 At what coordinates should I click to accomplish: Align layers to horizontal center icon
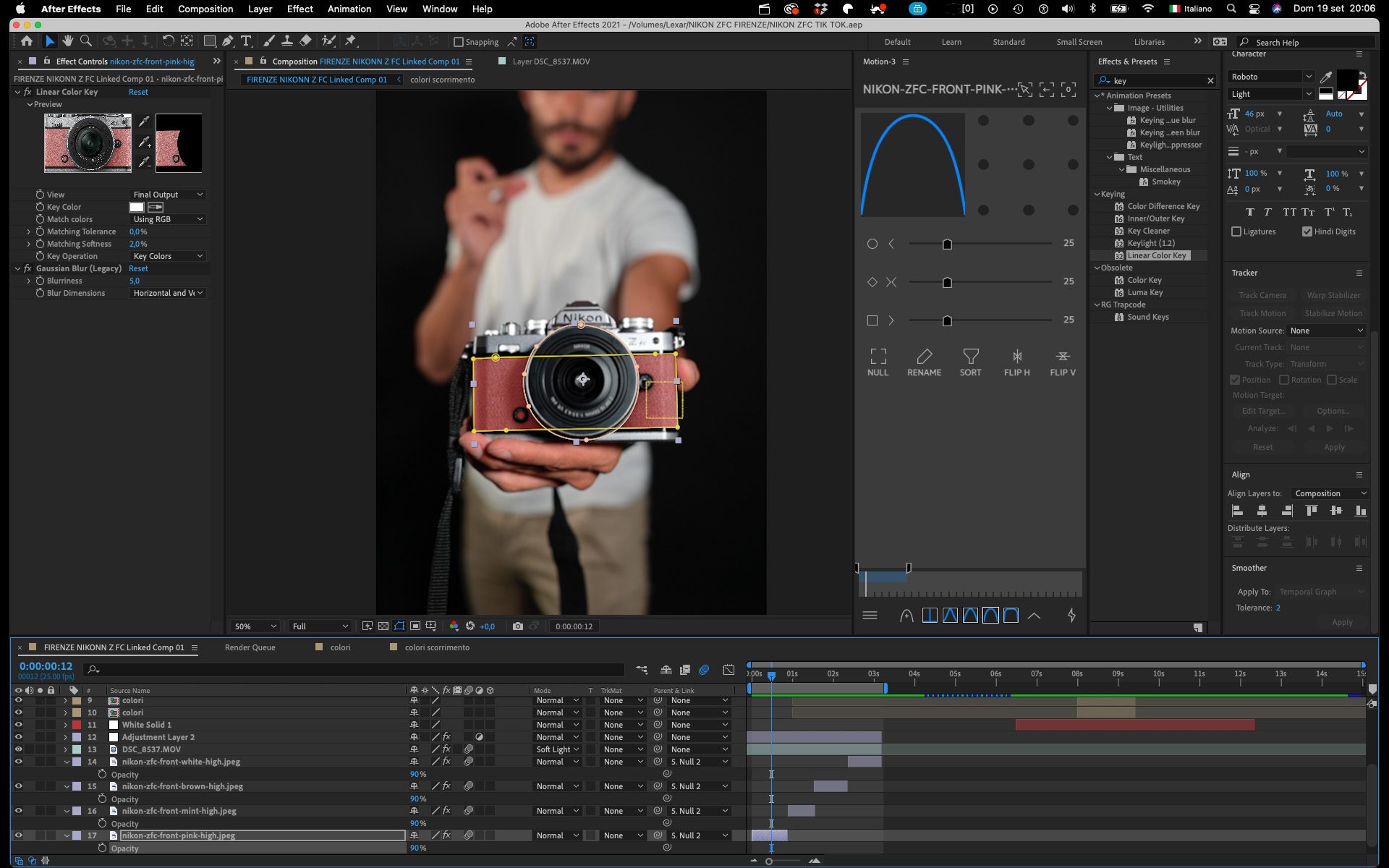(x=1262, y=511)
